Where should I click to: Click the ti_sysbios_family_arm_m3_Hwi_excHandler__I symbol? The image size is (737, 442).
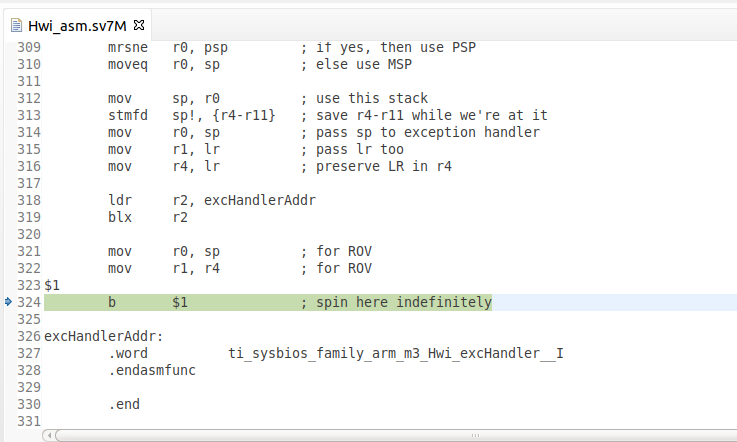(395, 353)
